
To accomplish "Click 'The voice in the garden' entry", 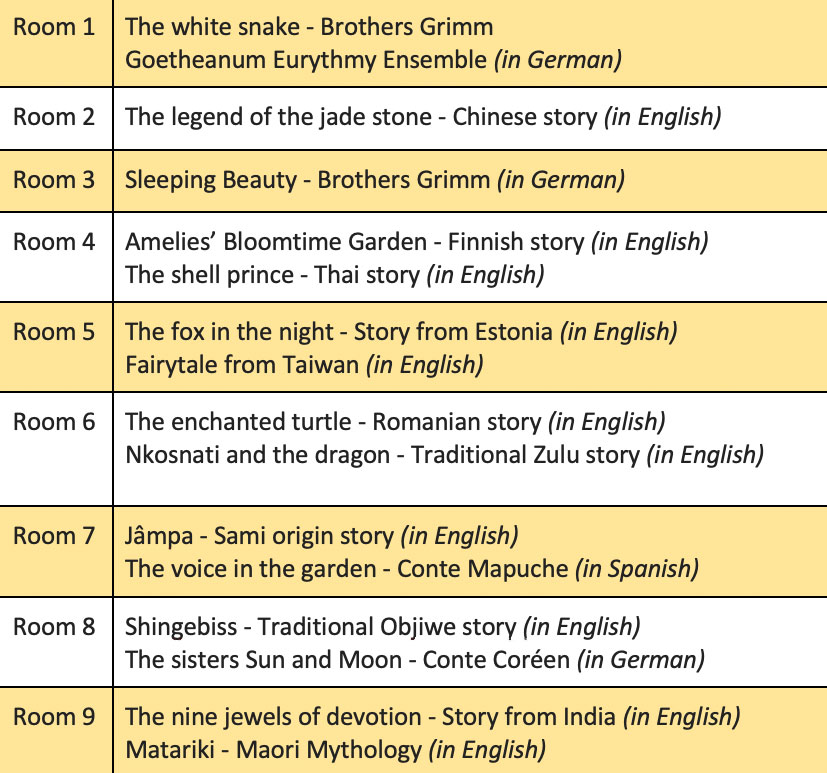I will (x=411, y=568).
